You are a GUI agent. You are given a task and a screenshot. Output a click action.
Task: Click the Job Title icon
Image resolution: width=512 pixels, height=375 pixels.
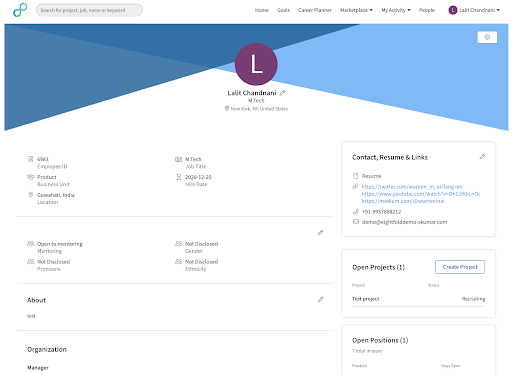click(x=179, y=159)
